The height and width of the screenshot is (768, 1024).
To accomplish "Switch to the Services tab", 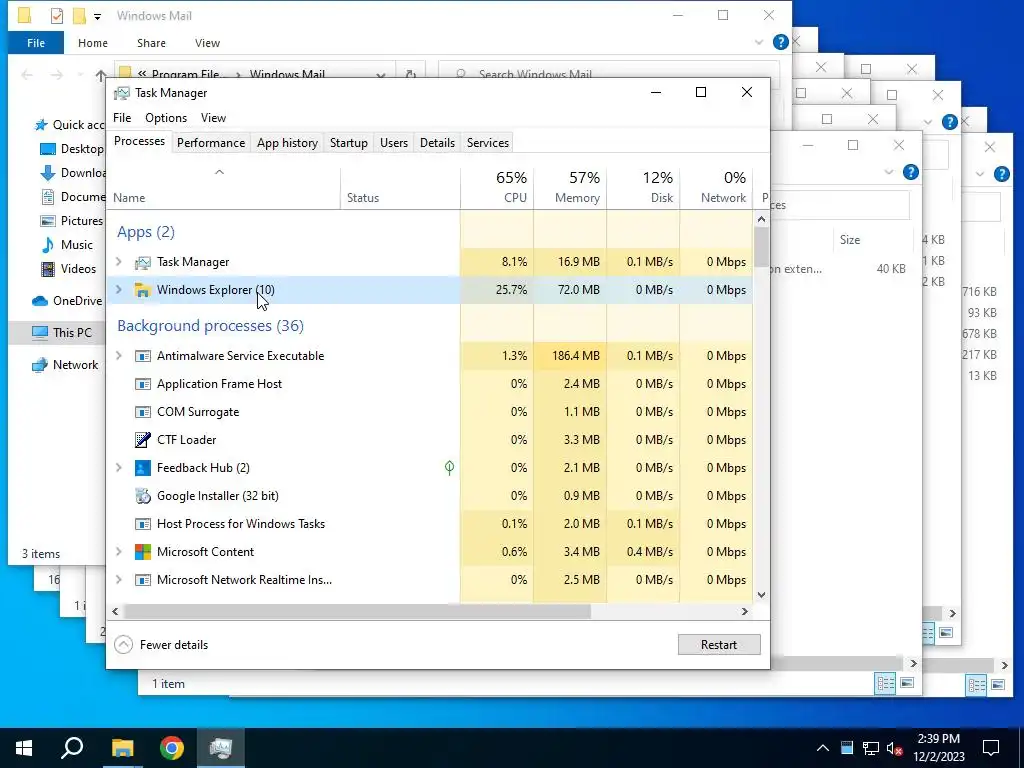I will pos(488,143).
